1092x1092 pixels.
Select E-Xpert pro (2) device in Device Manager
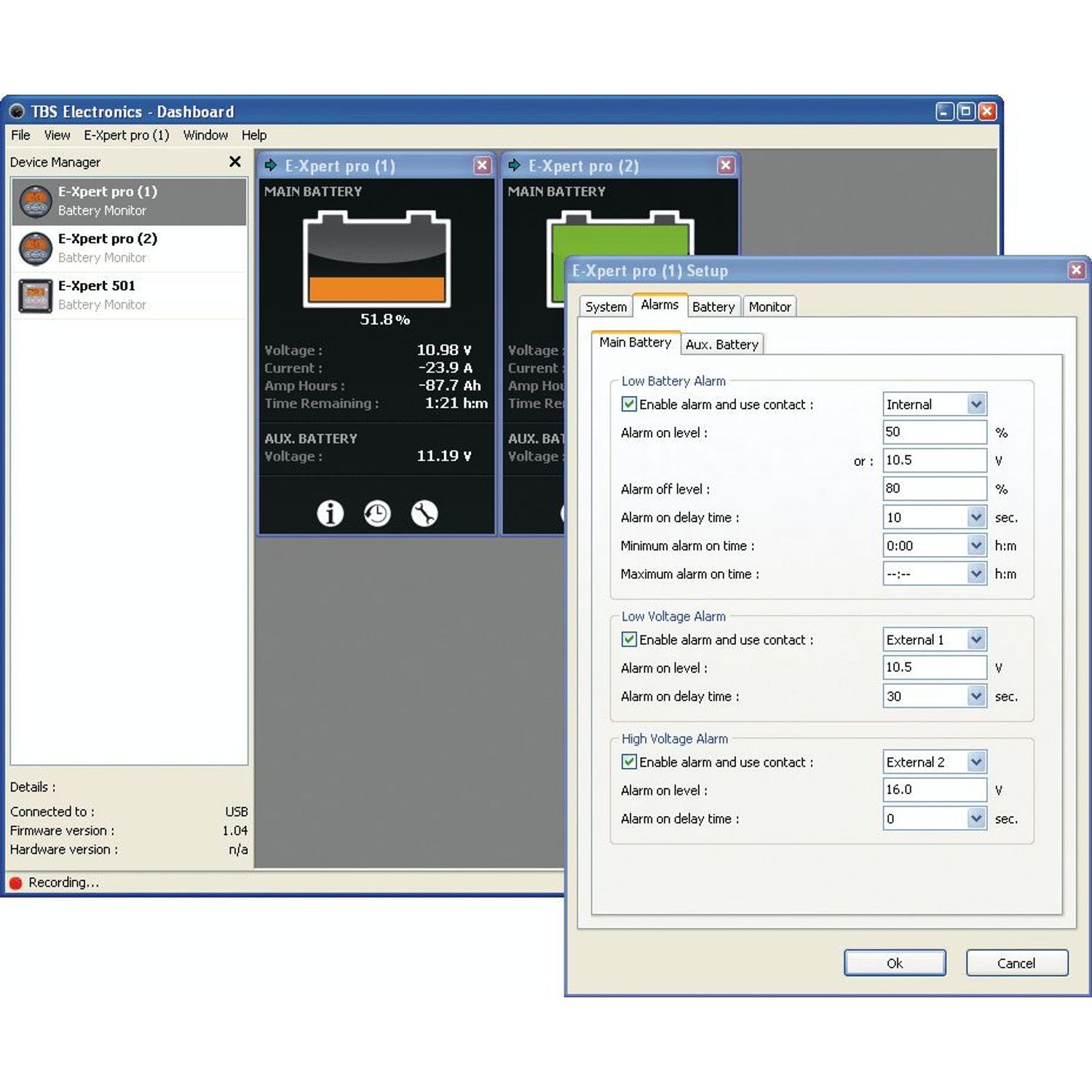130,248
